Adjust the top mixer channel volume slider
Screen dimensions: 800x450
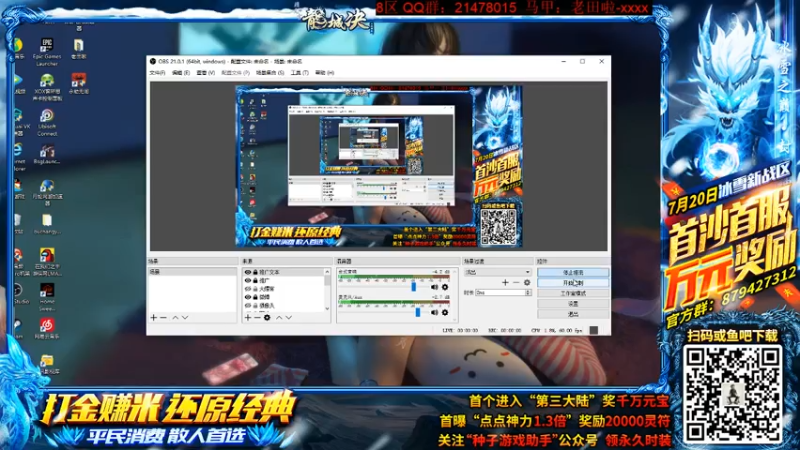click(414, 287)
